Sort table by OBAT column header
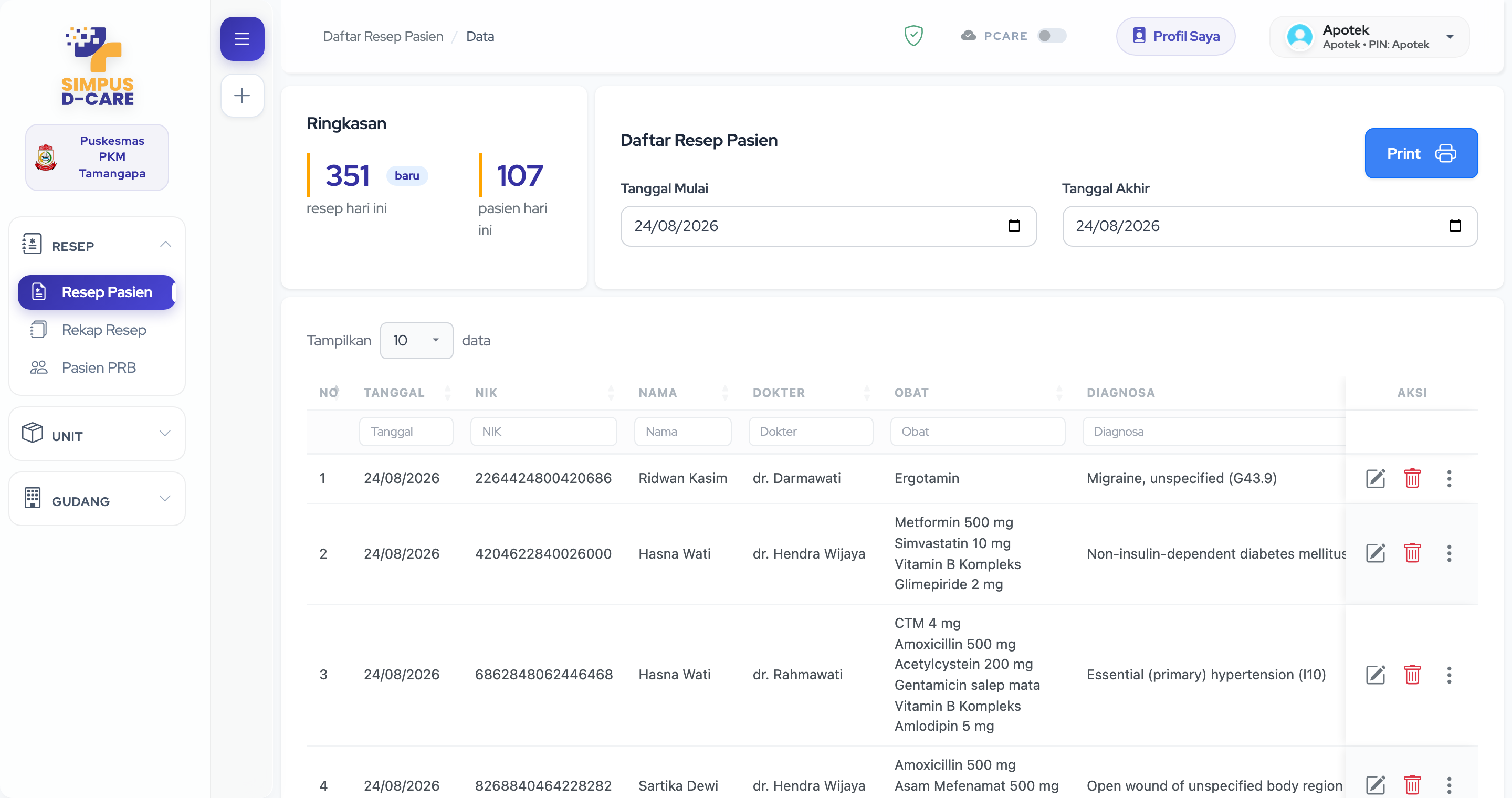This screenshot has width=1512, height=798. [977, 393]
